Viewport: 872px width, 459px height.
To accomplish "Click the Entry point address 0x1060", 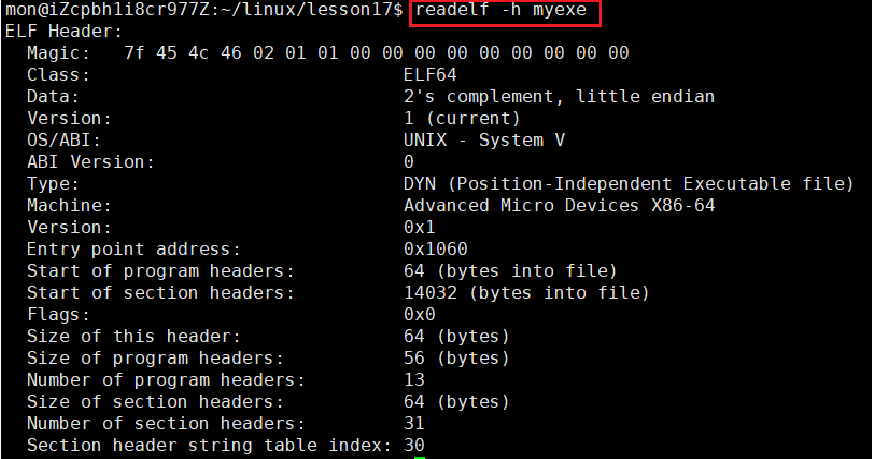I will click(x=435, y=249).
